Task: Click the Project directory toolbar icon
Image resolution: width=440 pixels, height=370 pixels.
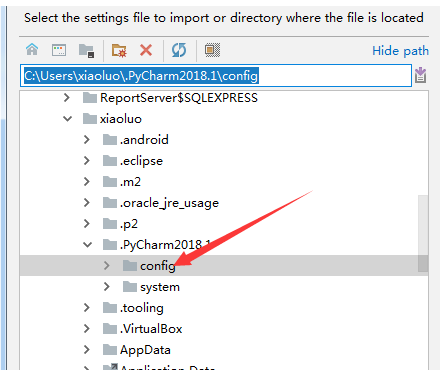Action: tap(86, 51)
